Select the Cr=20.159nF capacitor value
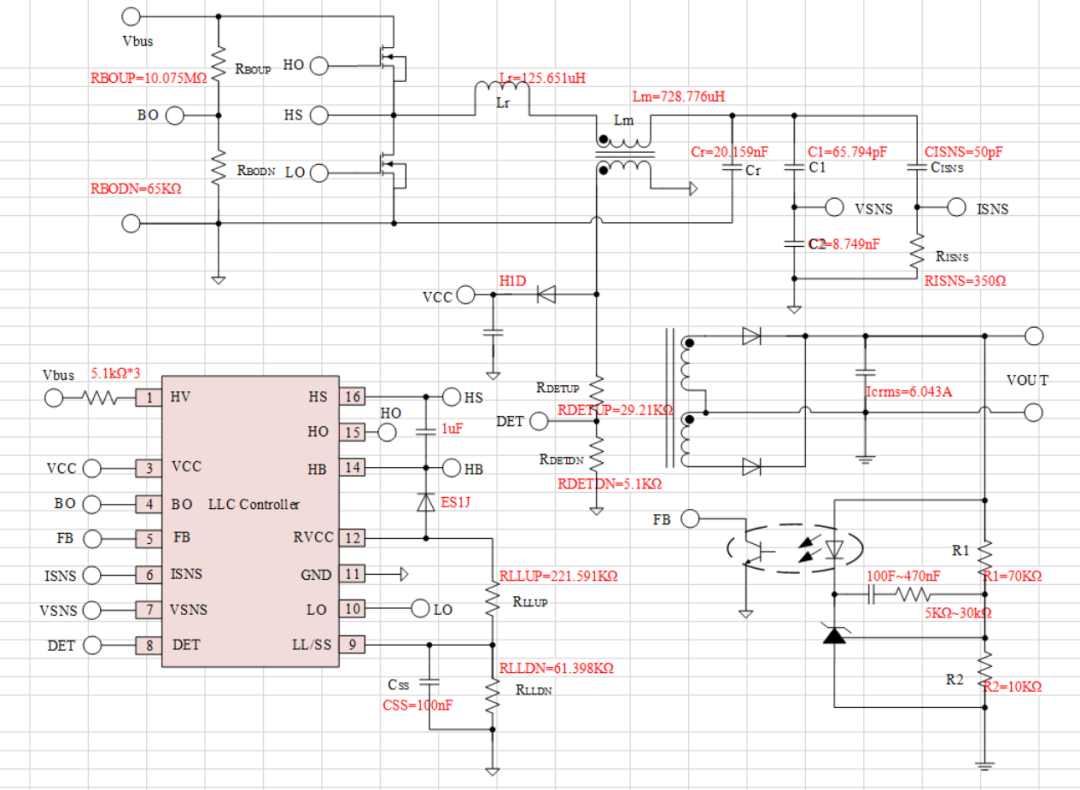This screenshot has height=790, width=1080. [729, 152]
